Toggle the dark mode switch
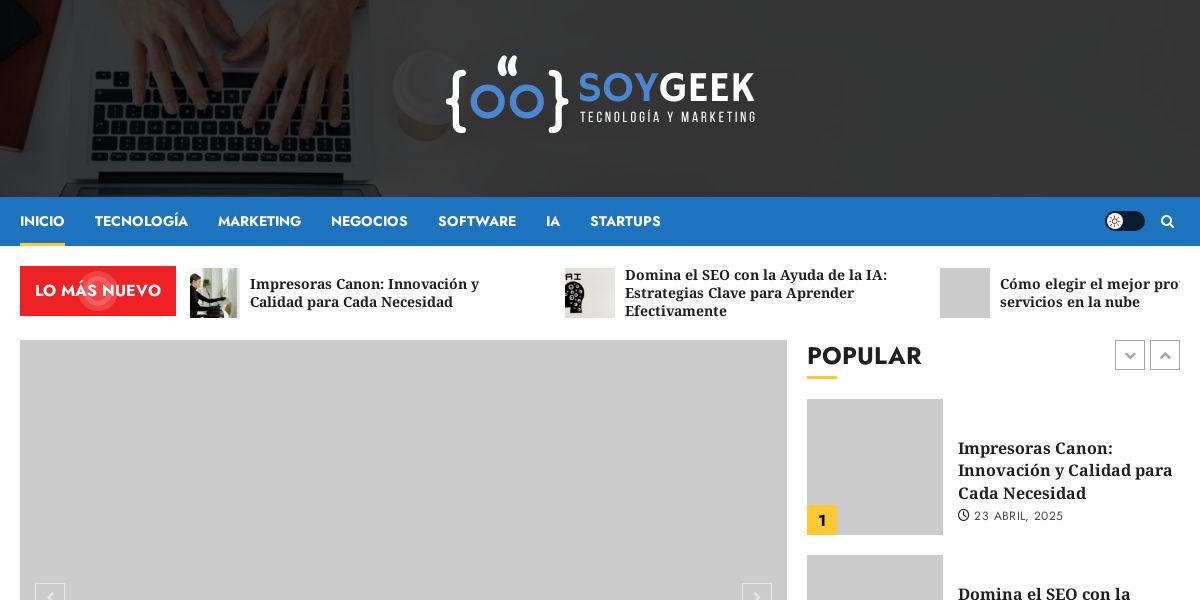Image resolution: width=1200 pixels, height=600 pixels. coord(1125,221)
